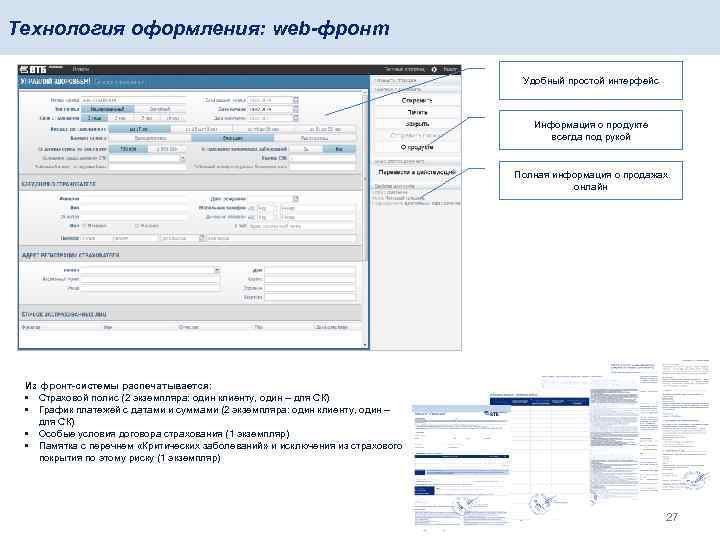Screen dimensions: 720x540
Task: Click the Имя input field
Action: coord(134,208)
